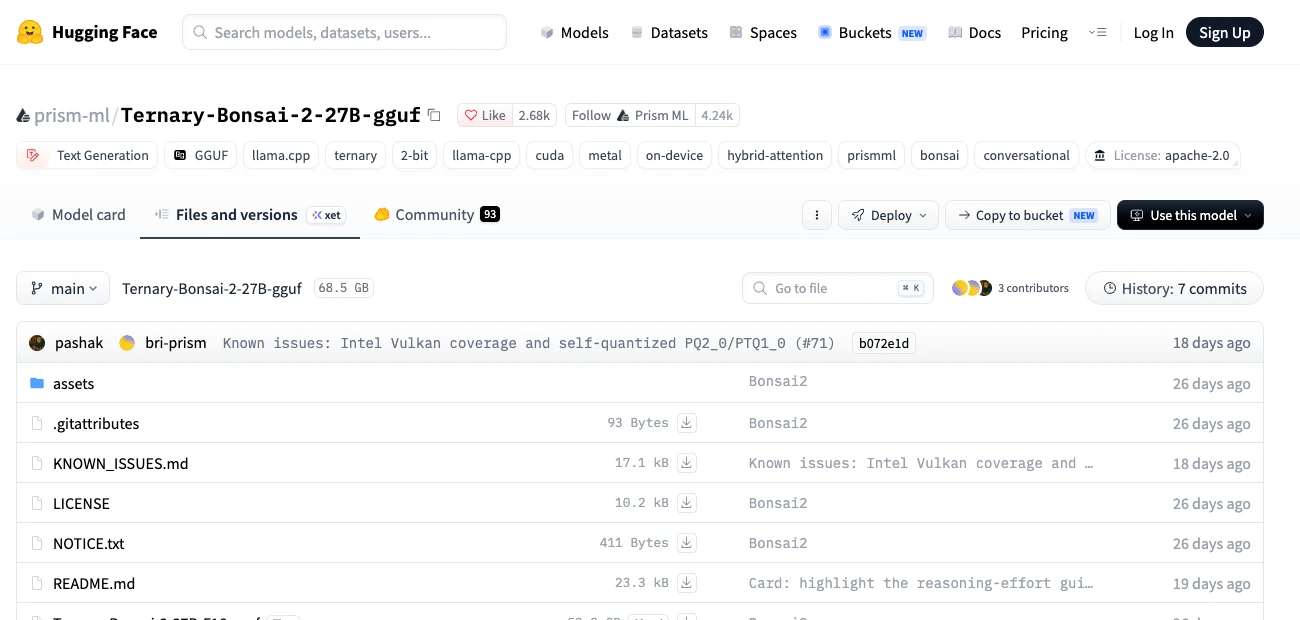1300x620 pixels.
Task: Click the Go to file search box
Action: [838, 288]
